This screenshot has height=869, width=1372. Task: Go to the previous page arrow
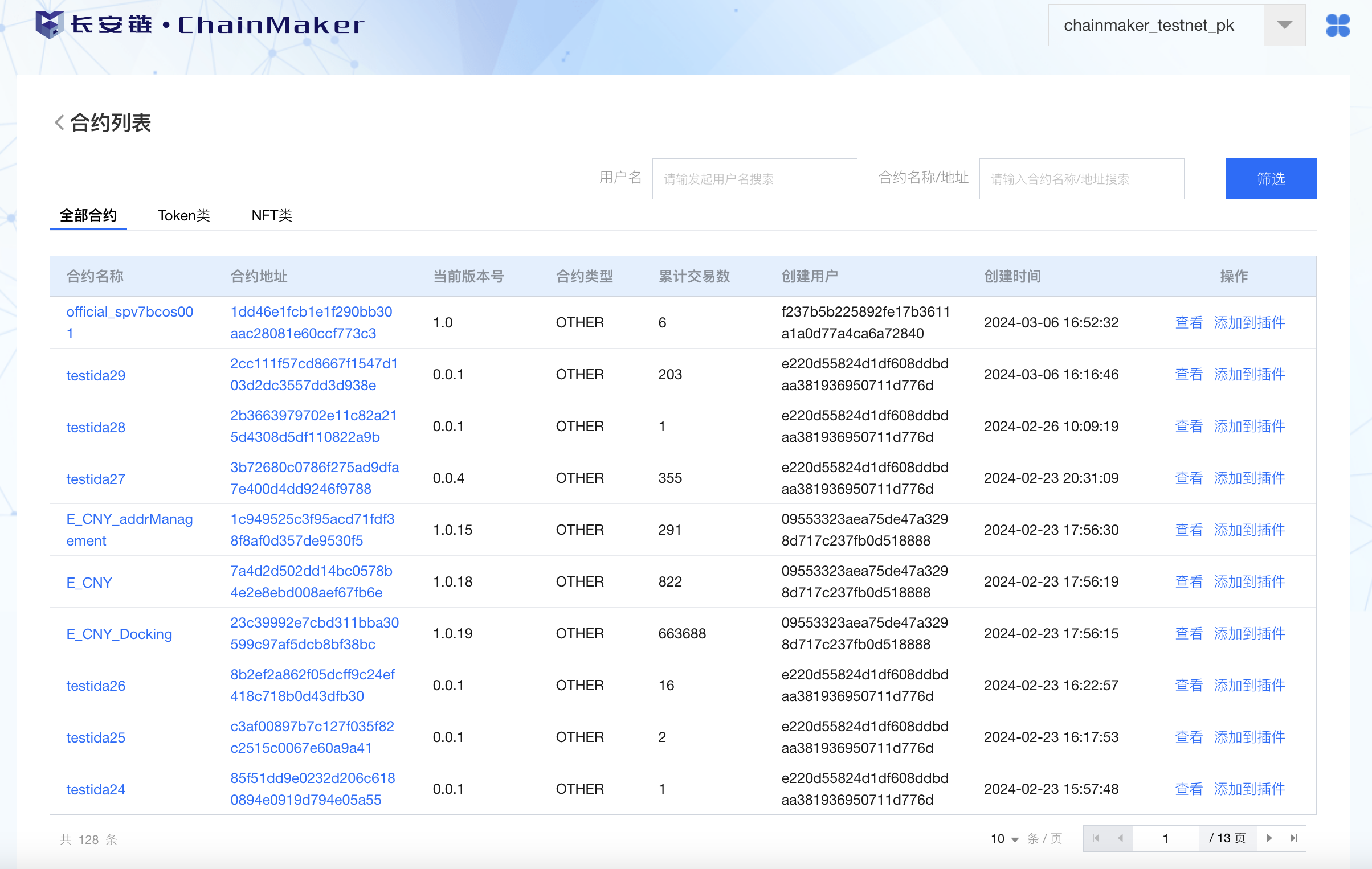(x=1120, y=838)
